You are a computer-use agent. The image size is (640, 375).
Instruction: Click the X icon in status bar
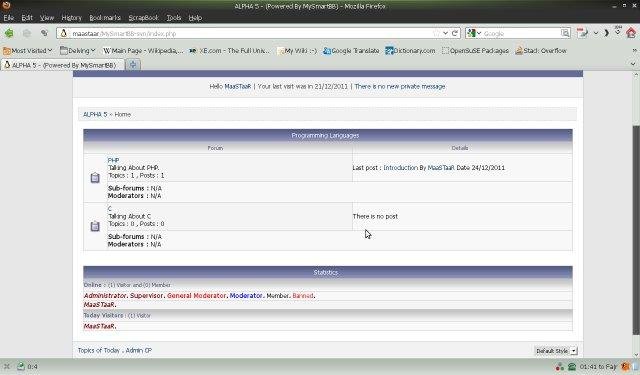point(7,366)
